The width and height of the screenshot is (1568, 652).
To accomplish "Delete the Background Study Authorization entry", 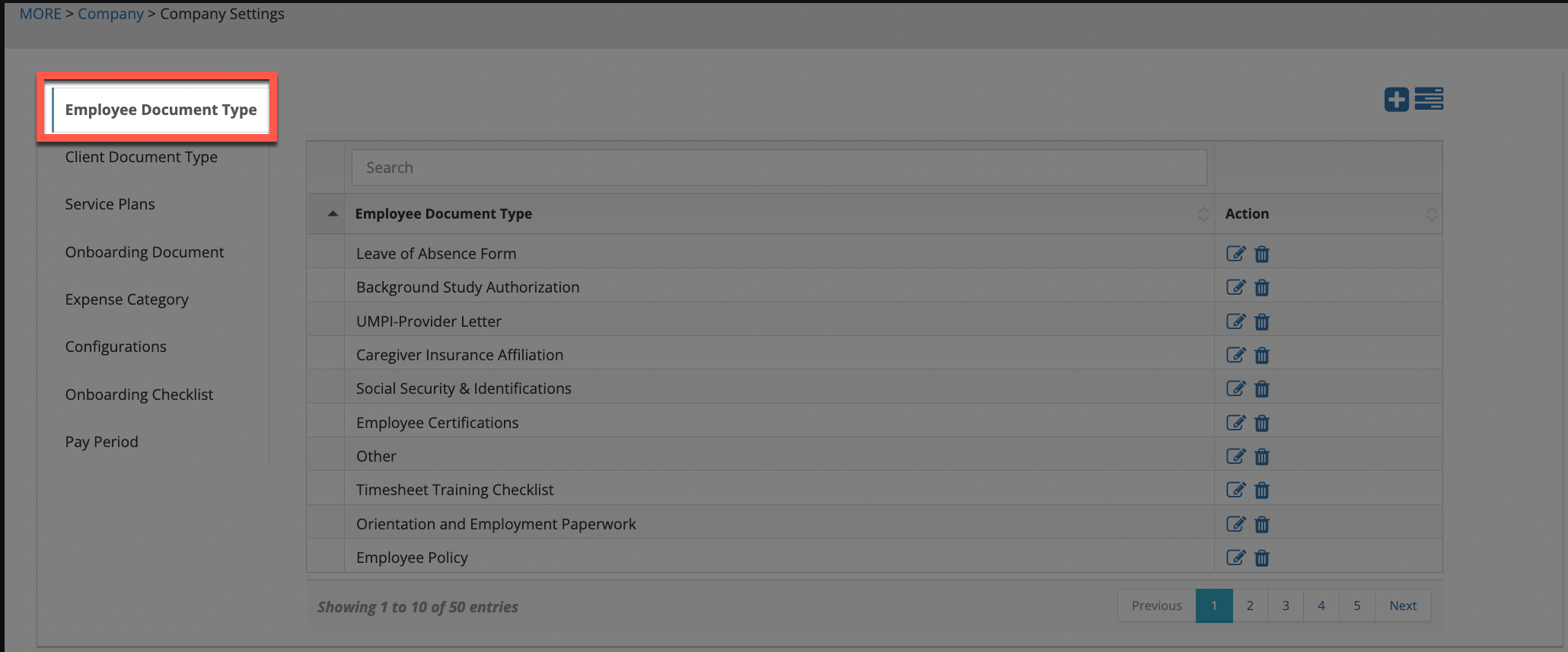I will (1262, 288).
